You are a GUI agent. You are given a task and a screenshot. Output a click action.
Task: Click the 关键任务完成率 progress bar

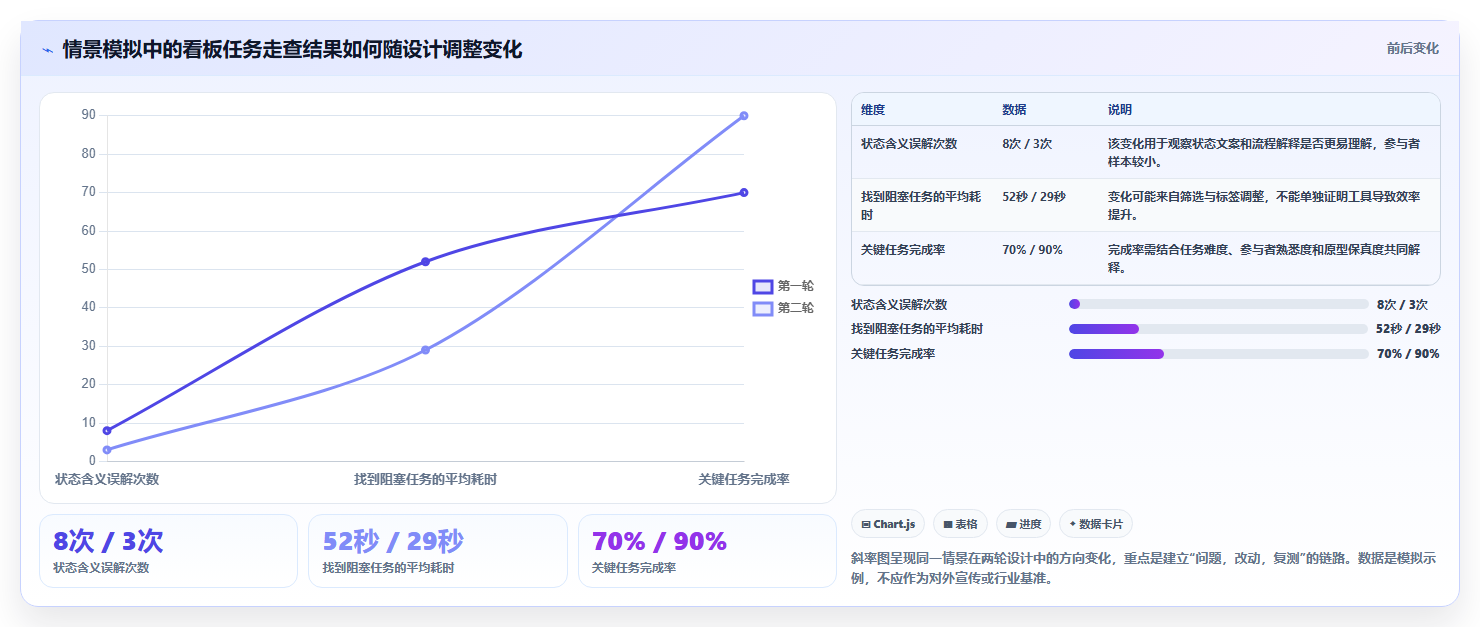point(1218,354)
